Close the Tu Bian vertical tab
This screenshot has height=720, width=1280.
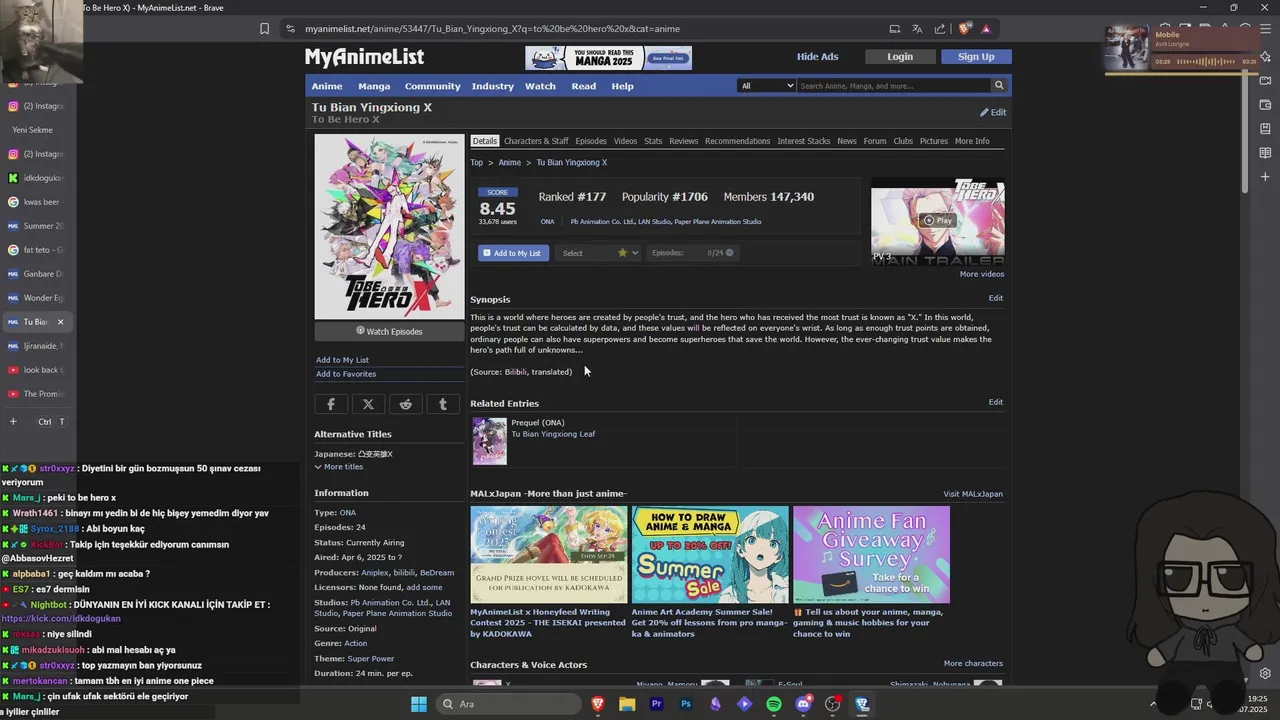coord(60,322)
